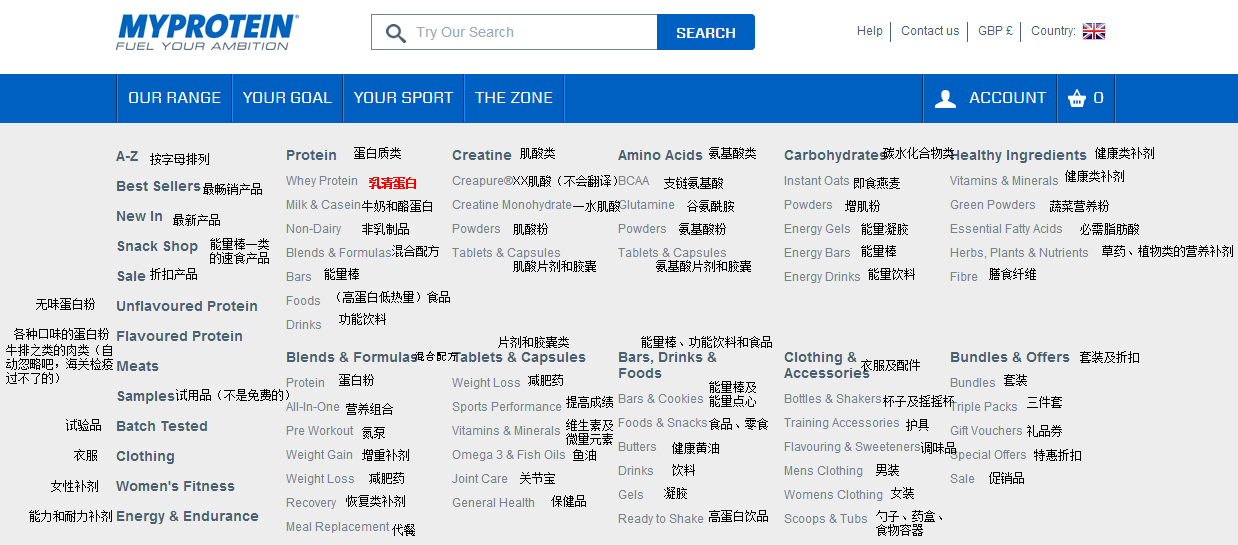Open the Samples category
1238x545 pixels.
pos(146,396)
